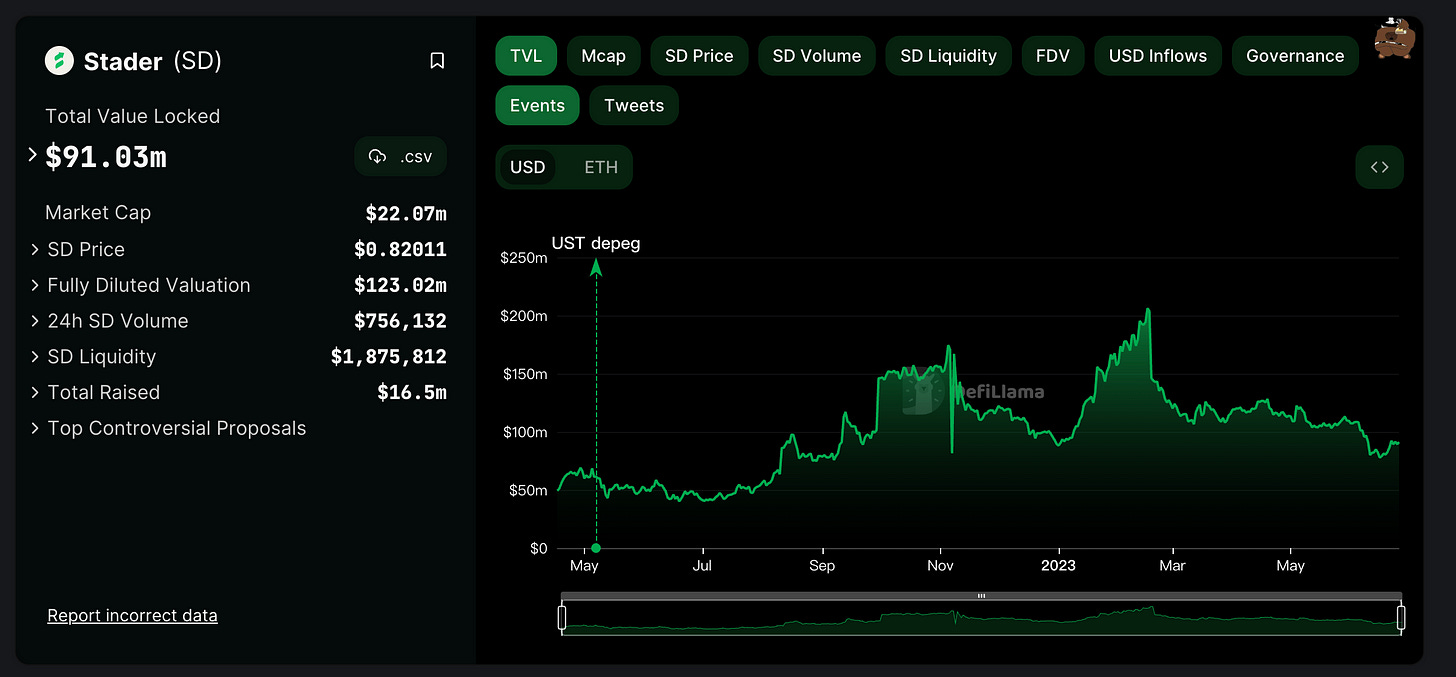Enable the SD Liquidity chart series
1456x677 pixels.
coord(949,56)
